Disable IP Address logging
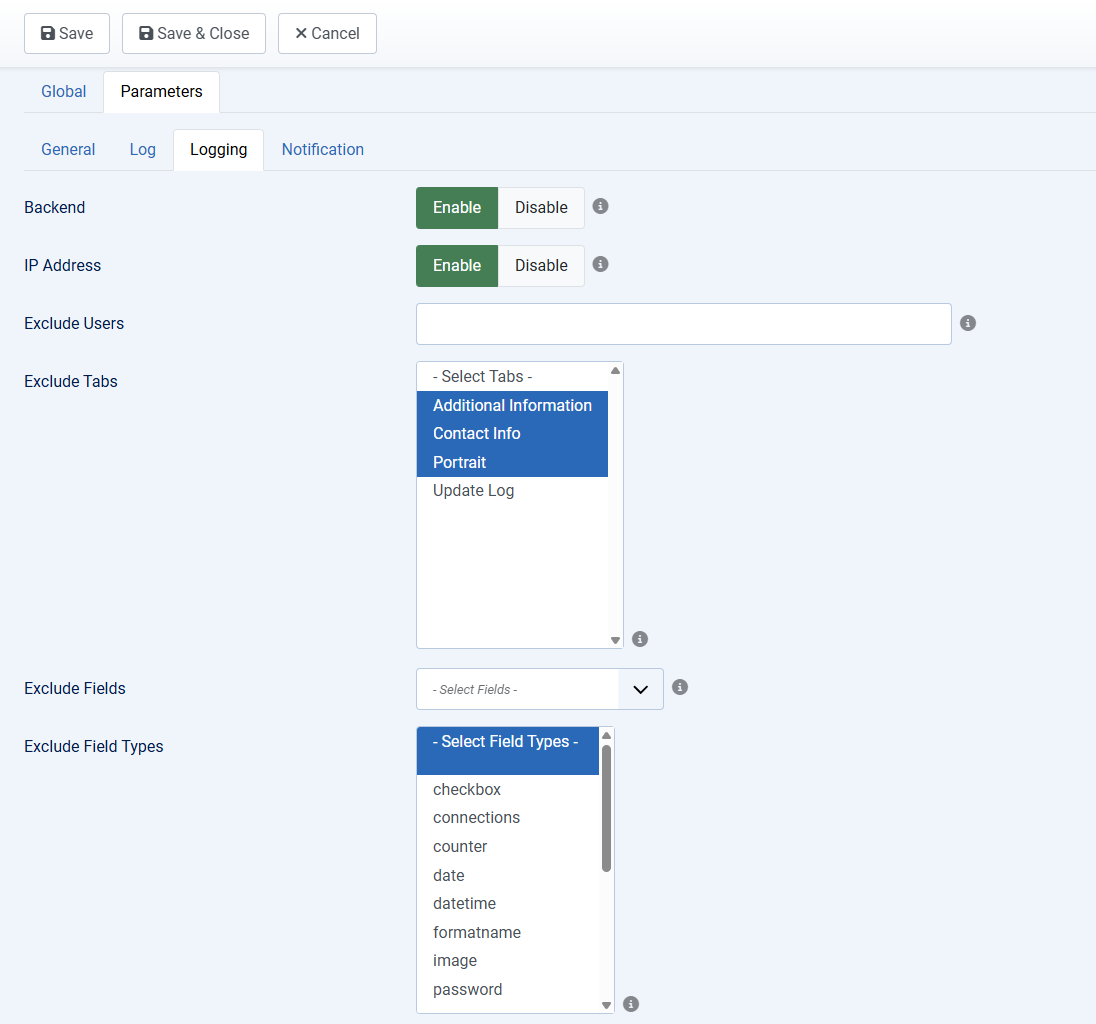 tap(541, 266)
